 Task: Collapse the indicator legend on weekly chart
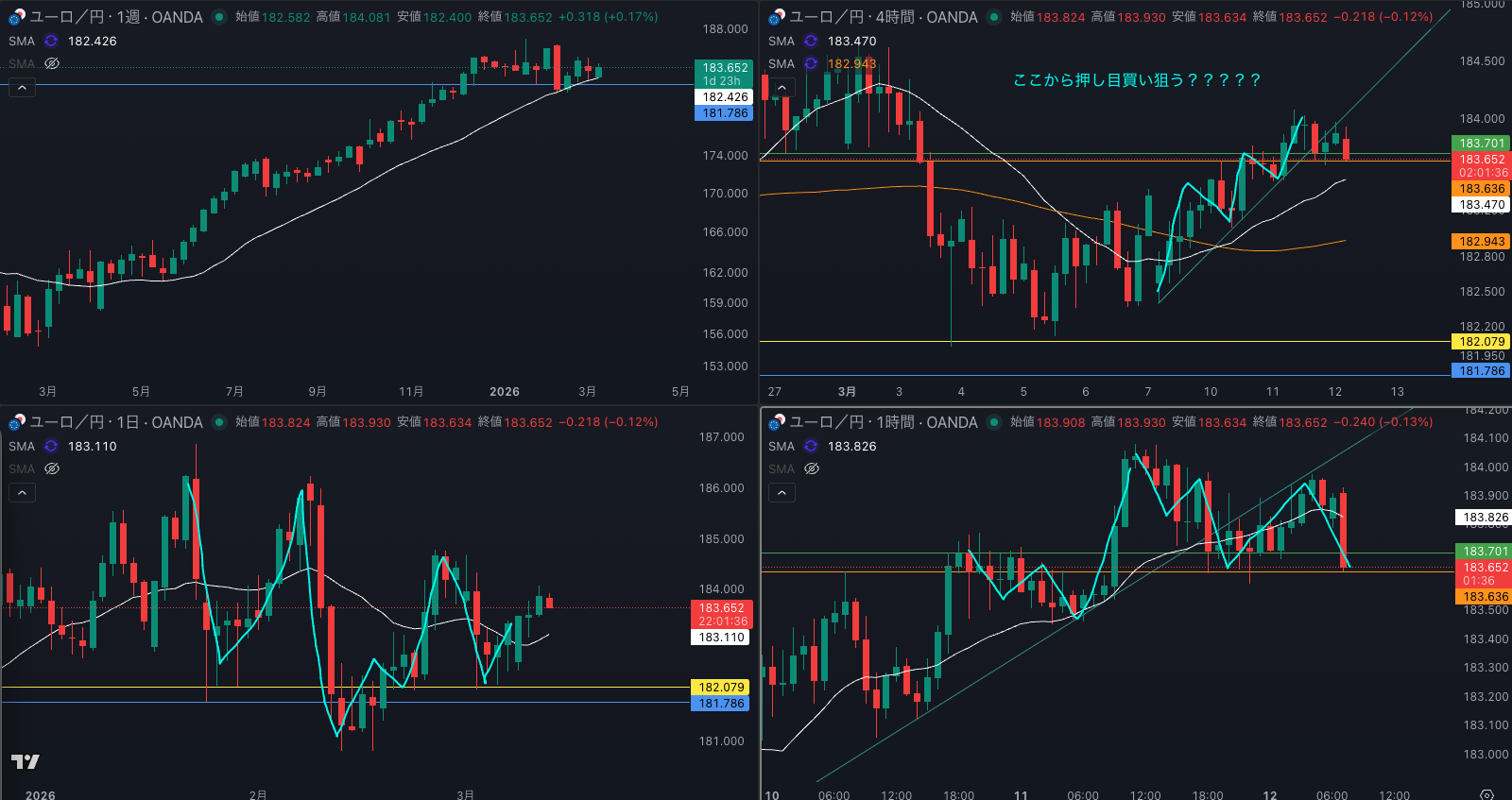click(x=22, y=88)
